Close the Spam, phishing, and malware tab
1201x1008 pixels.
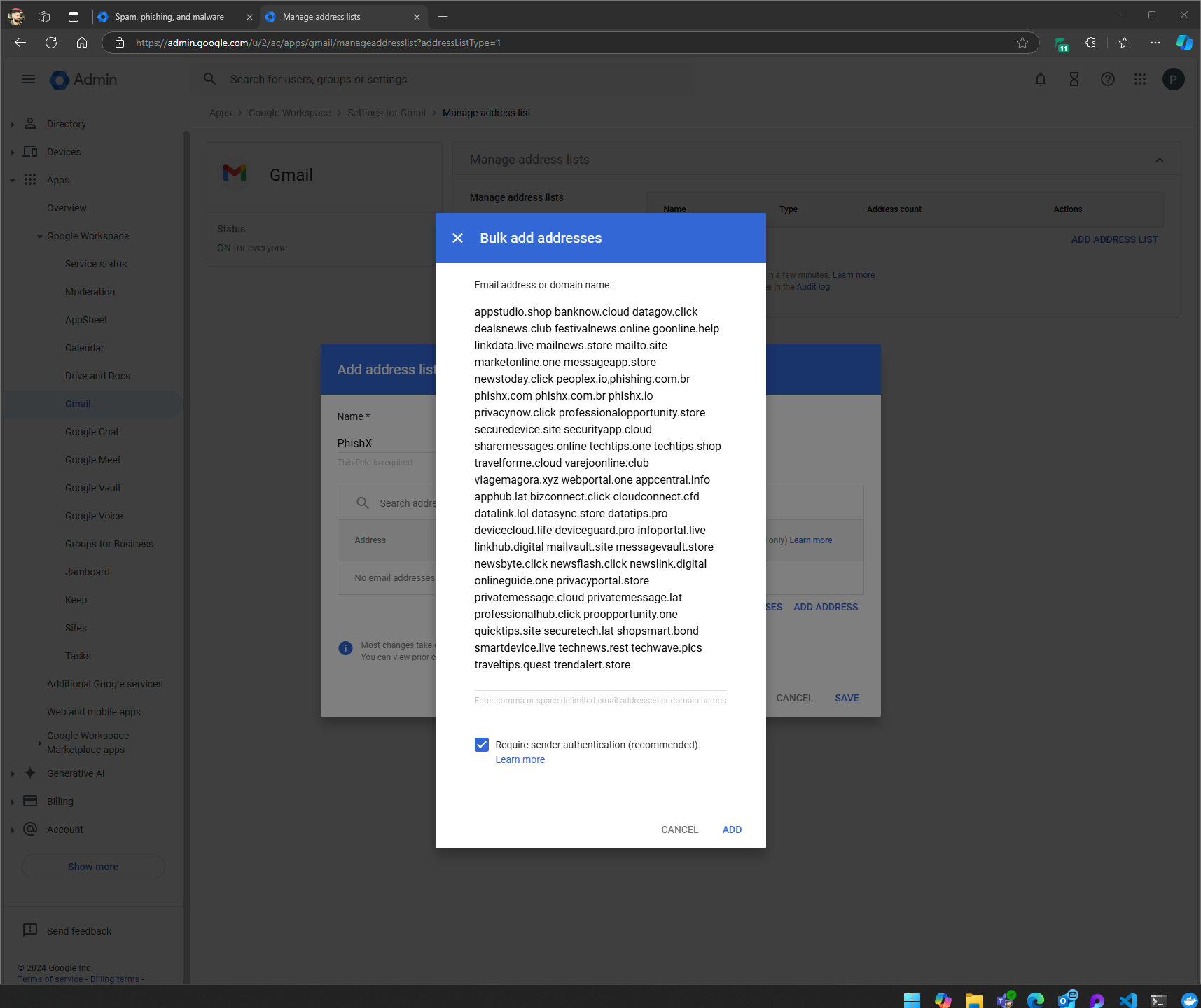pyautogui.click(x=249, y=17)
